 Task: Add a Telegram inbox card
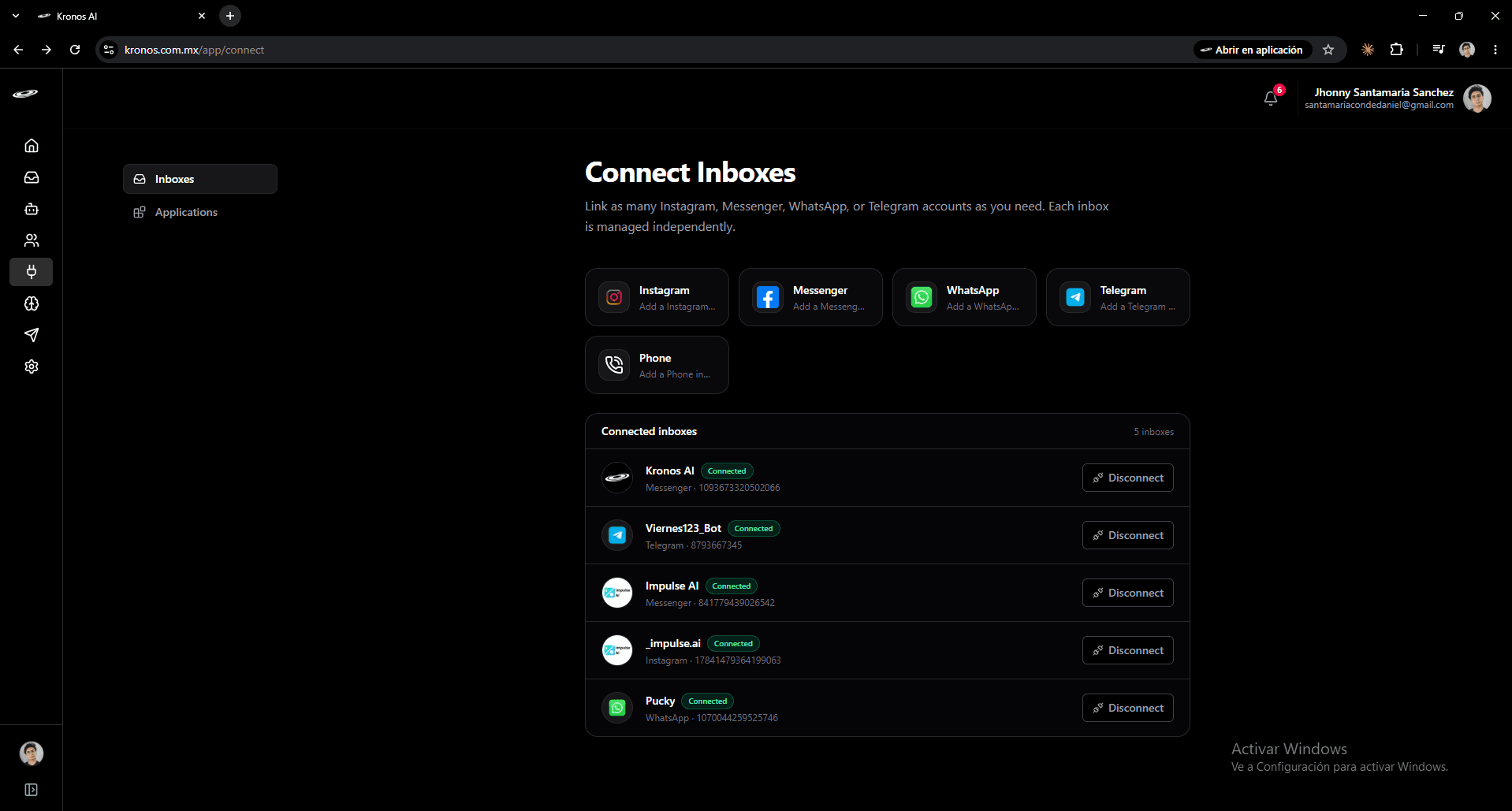point(1118,297)
